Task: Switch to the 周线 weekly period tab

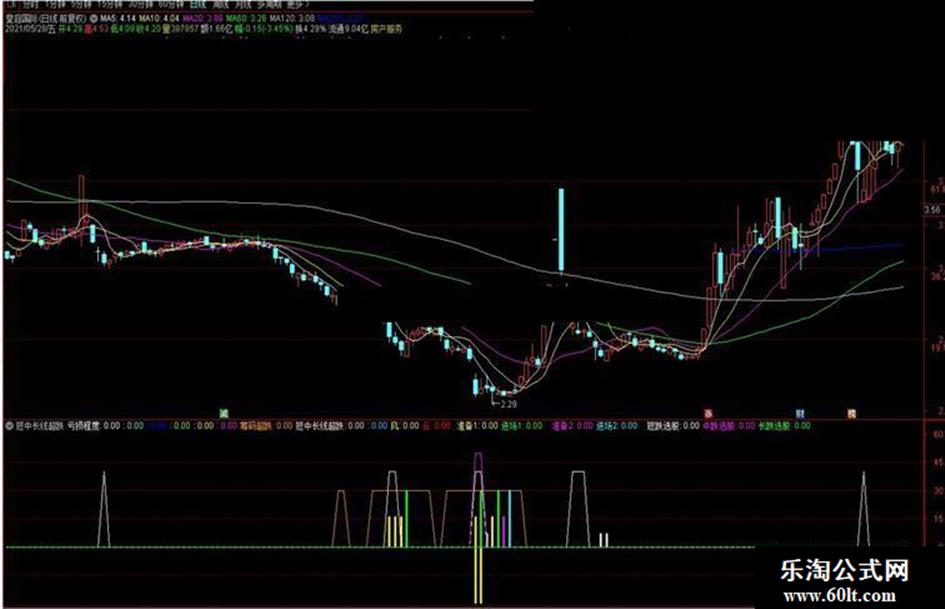Action: tap(222, 4)
